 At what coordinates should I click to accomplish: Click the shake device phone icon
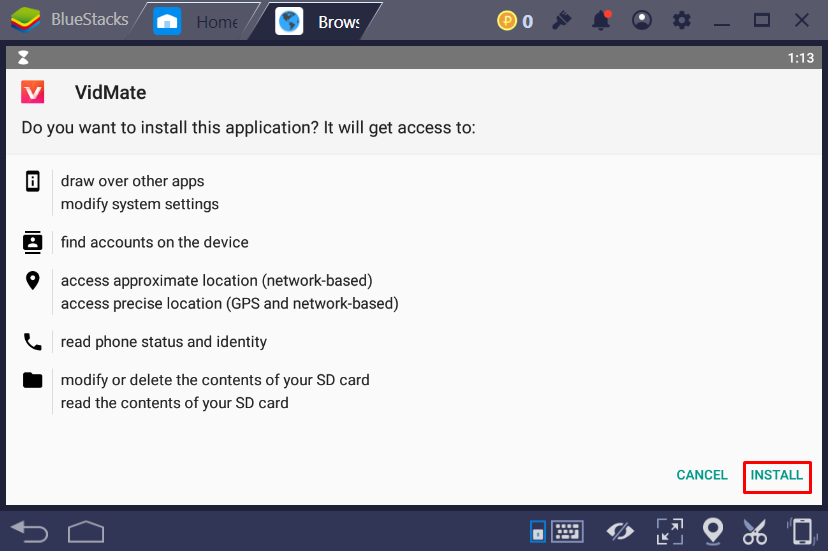pyautogui.click(x=800, y=530)
